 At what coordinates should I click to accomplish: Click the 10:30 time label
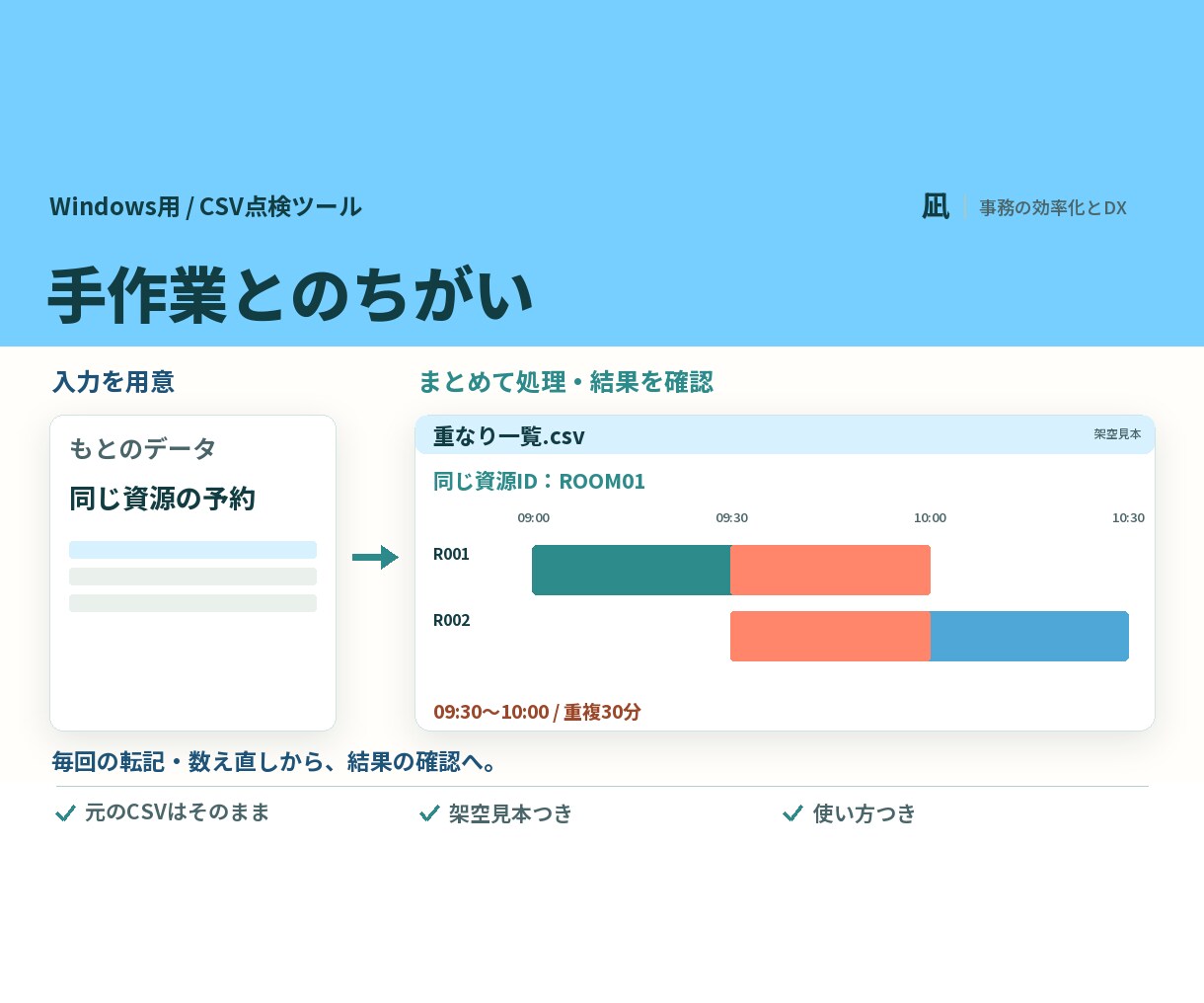tap(1128, 518)
